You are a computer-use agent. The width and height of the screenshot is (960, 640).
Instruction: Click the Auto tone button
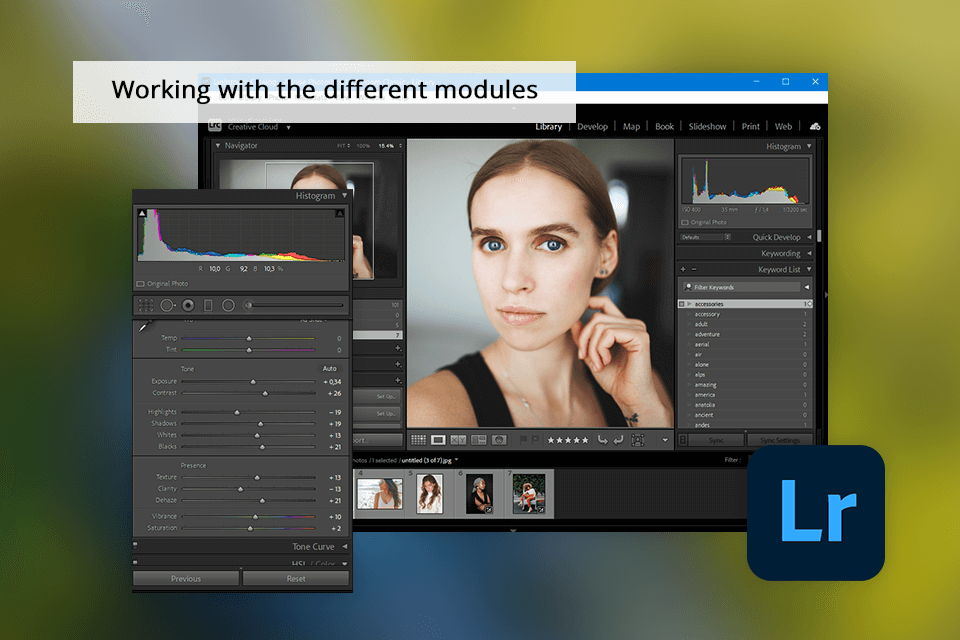pyautogui.click(x=329, y=368)
